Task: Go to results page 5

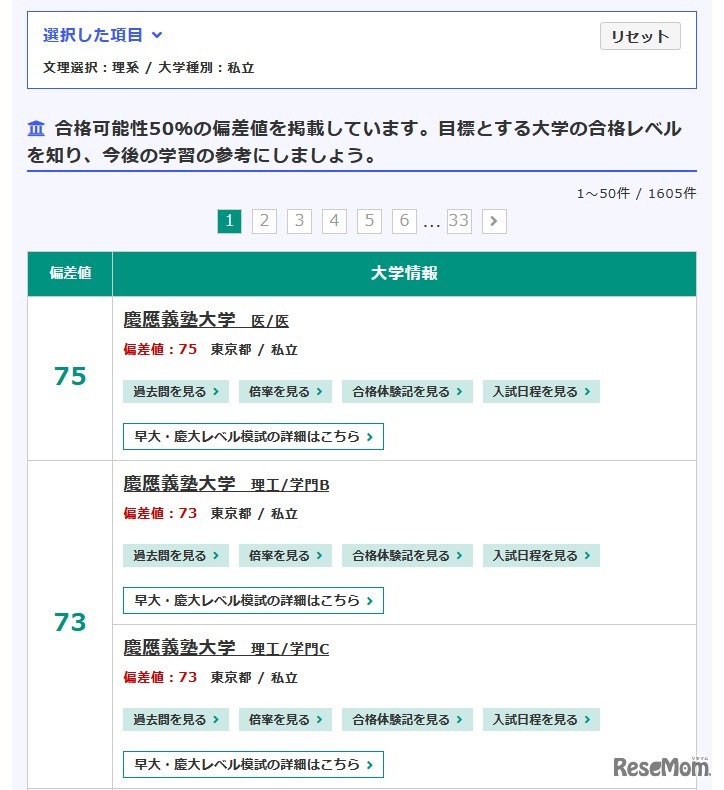Action: pos(369,221)
